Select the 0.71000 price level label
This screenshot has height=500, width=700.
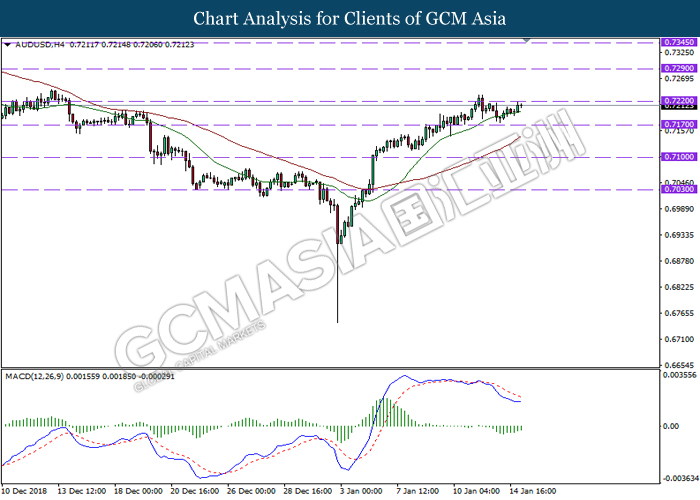(677, 157)
